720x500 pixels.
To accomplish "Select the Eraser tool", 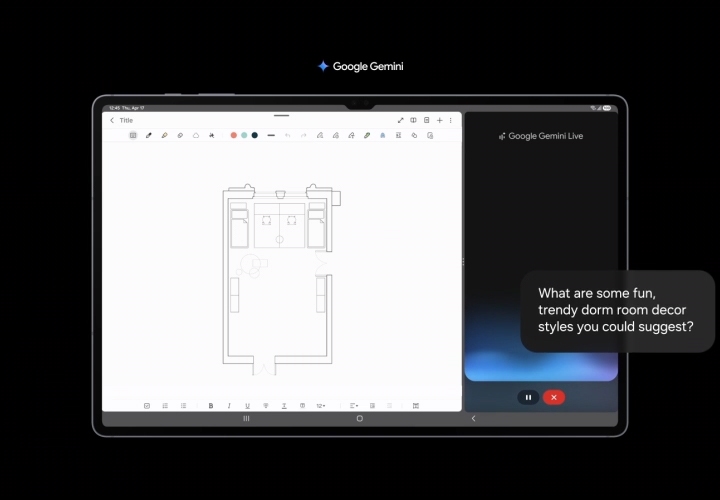I will tap(180, 135).
